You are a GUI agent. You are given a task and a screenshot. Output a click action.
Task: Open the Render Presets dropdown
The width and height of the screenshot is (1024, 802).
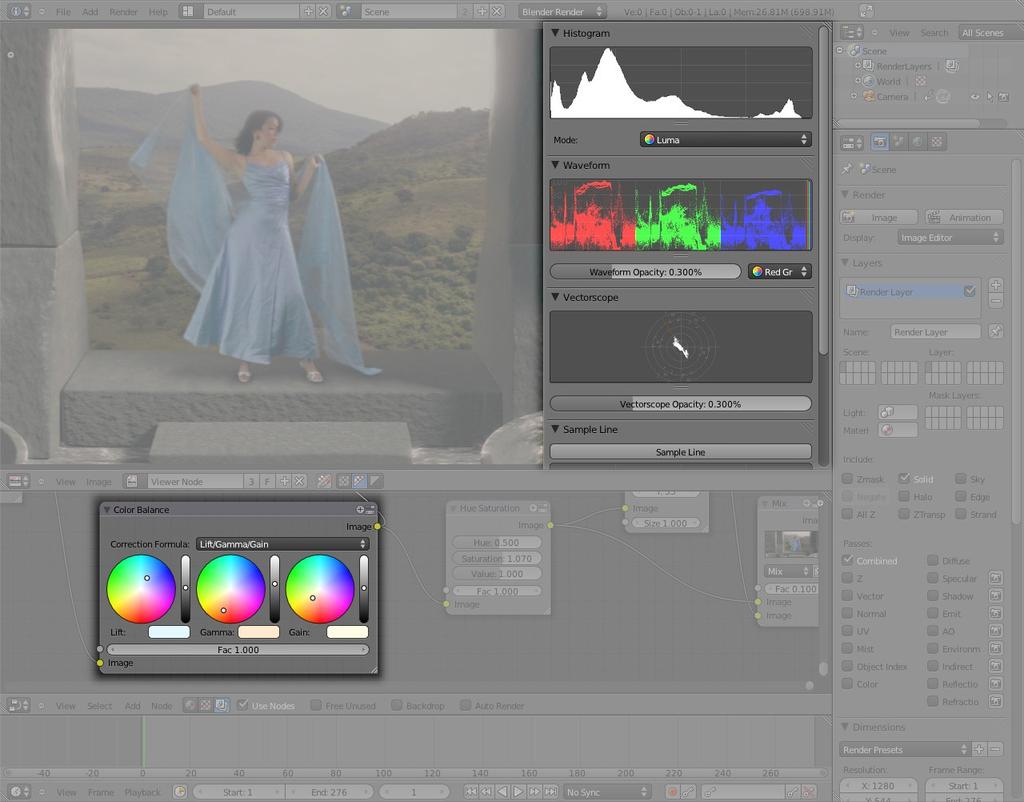coord(904,749)
